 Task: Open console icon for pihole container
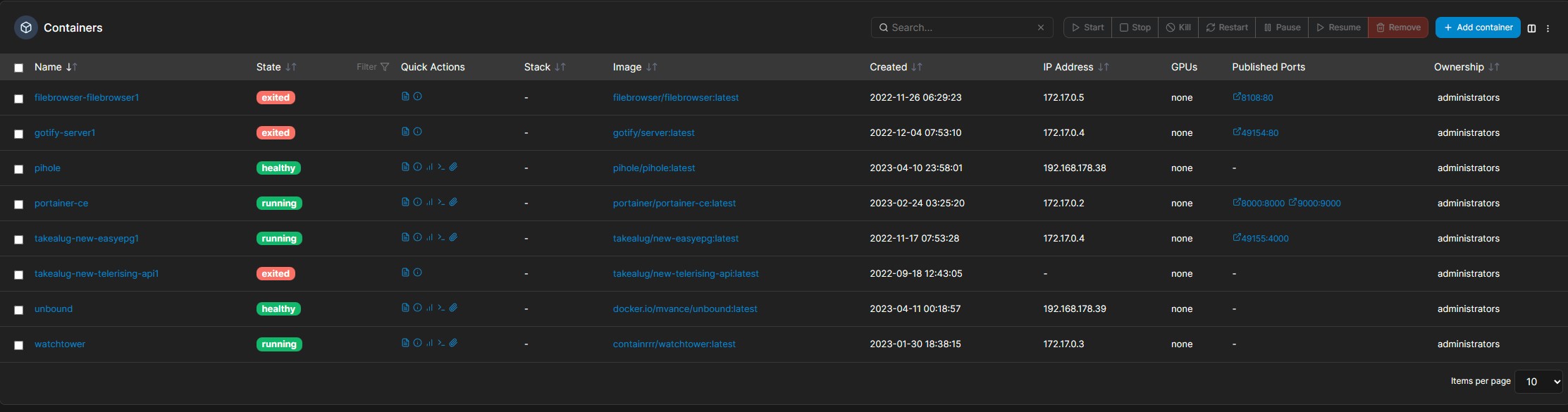441,167
